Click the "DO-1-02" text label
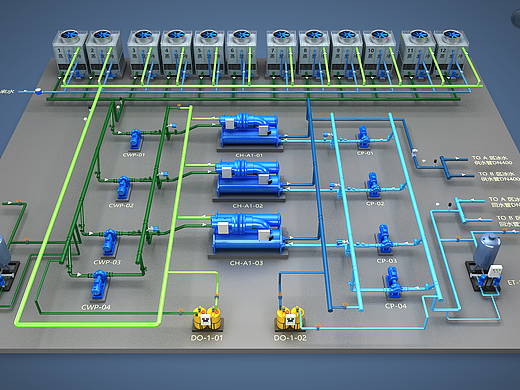The width and height of the screenshot is (520, 390). (290, 338)
